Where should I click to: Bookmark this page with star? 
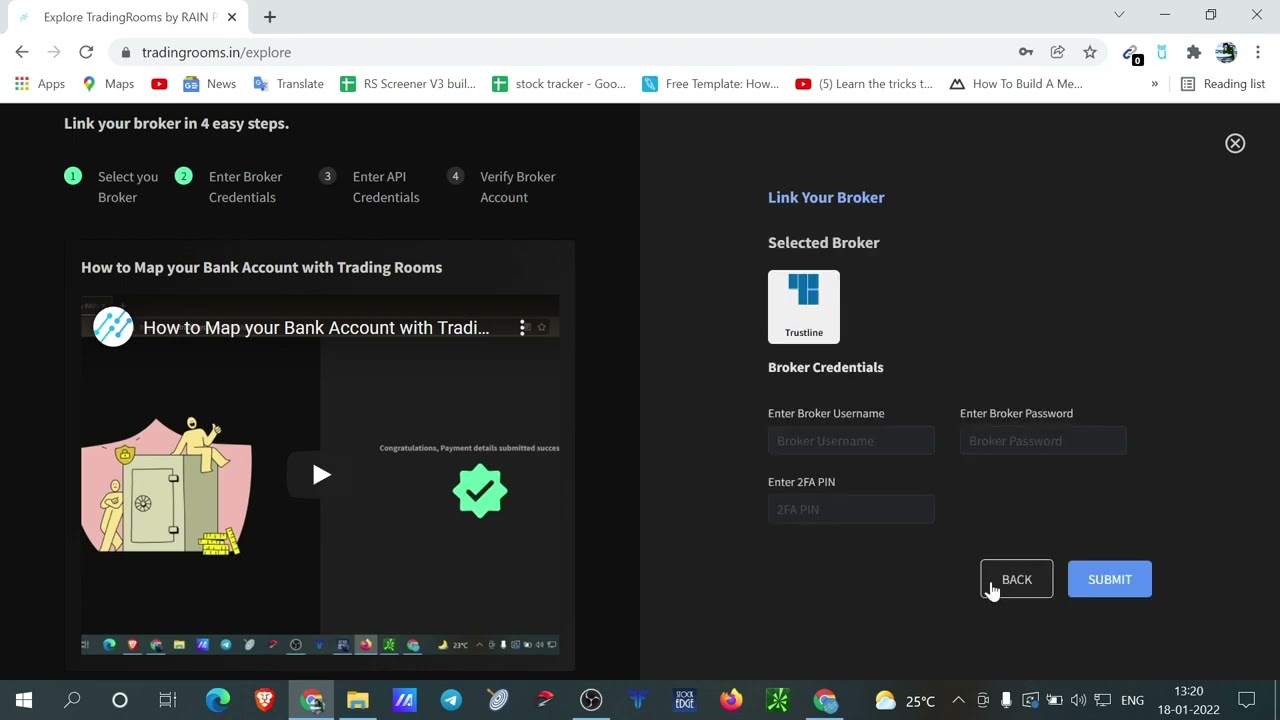point(1090,52)
